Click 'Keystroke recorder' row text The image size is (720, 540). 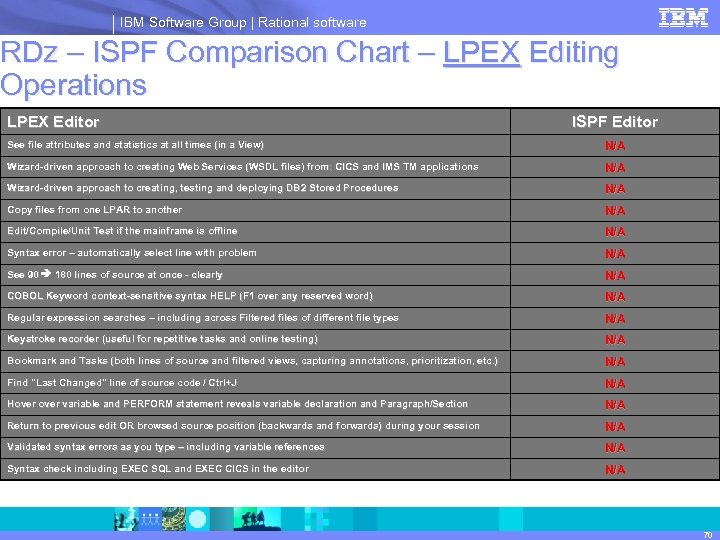pos(162,339)
